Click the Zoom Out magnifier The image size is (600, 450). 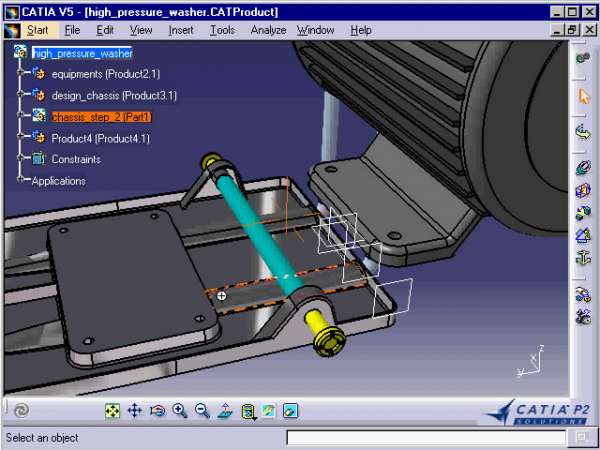pos(202,411)
